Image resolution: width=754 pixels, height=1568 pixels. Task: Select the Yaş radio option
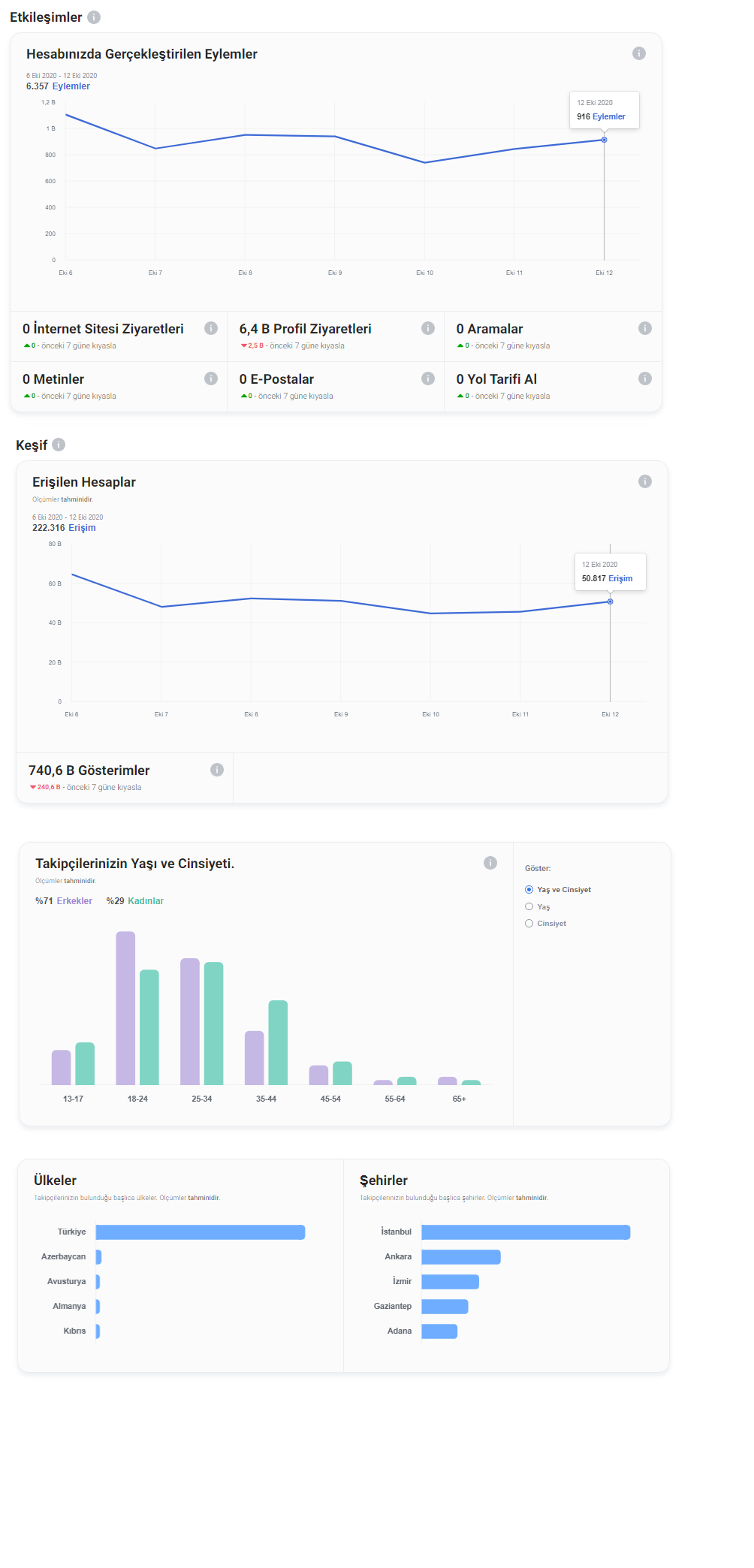pyautogui.click(x=529, y=906)
